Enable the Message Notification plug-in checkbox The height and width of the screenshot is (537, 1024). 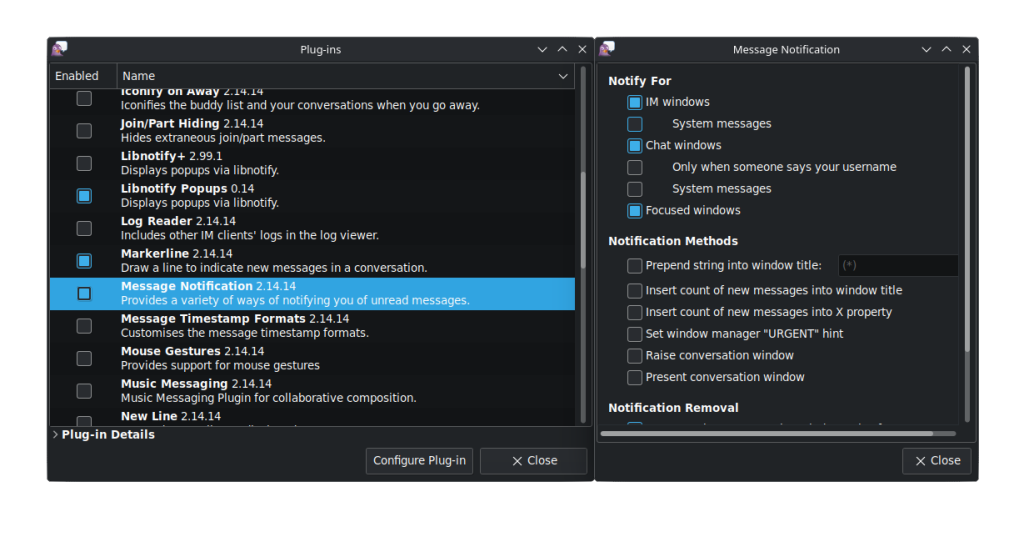[84, 293]
